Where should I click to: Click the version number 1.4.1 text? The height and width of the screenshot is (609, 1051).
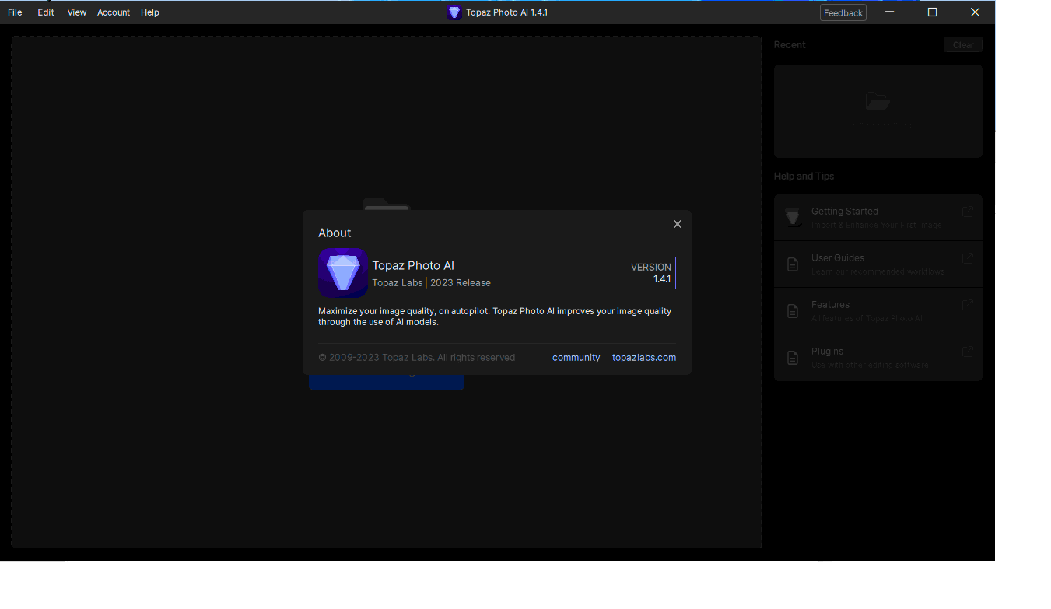662,279
